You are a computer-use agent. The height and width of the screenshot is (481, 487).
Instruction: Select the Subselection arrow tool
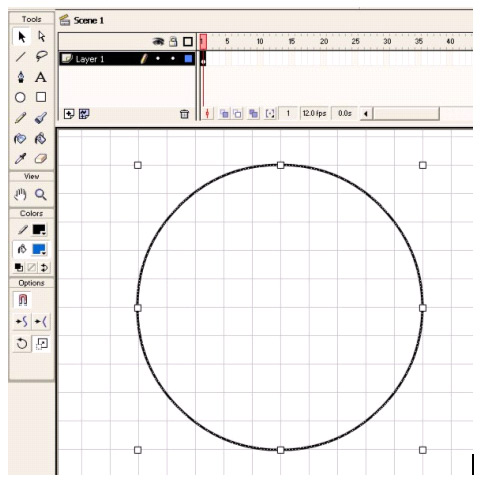point(41,37)
